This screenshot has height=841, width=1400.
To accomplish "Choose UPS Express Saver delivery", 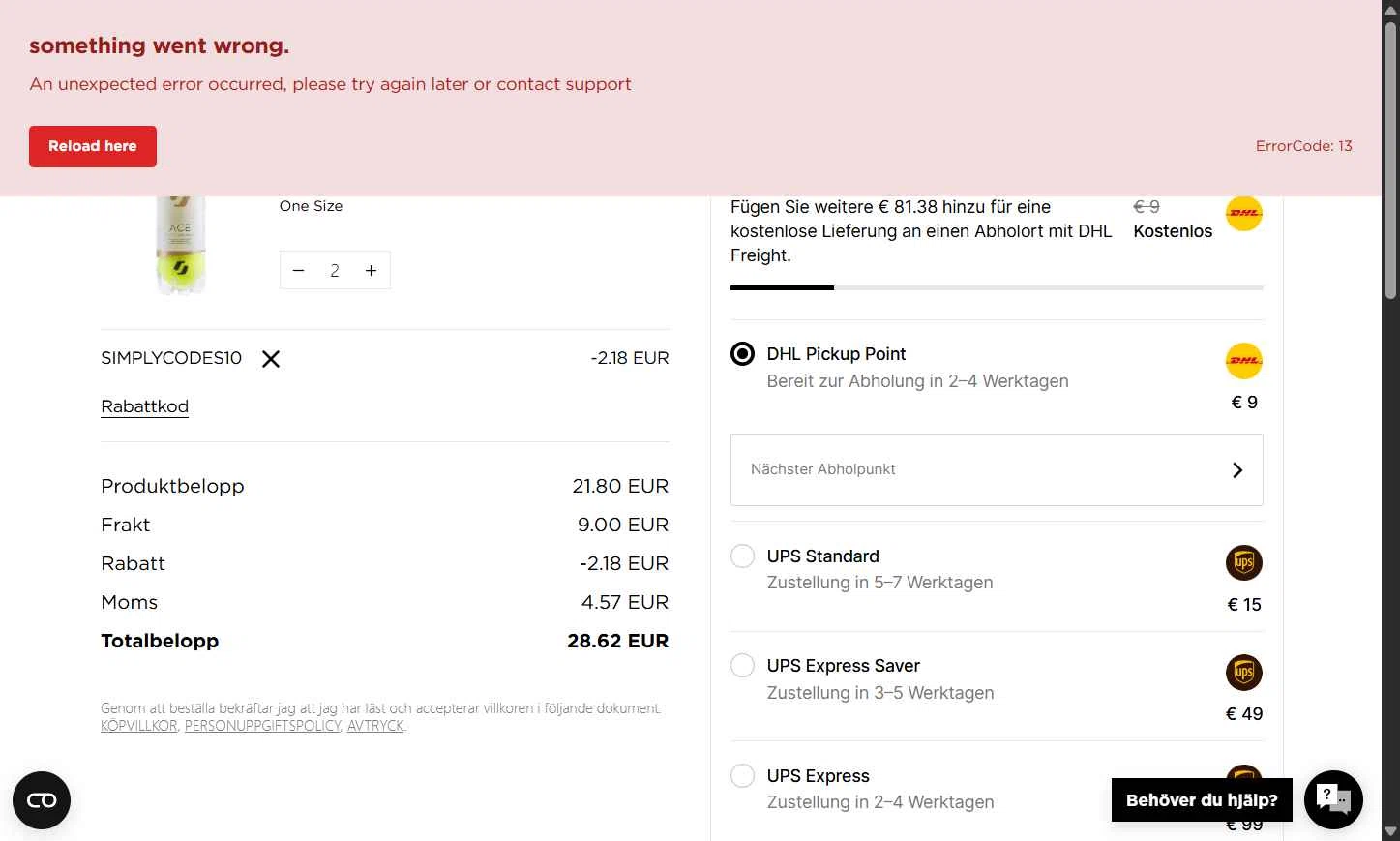I will pos(742,666).
